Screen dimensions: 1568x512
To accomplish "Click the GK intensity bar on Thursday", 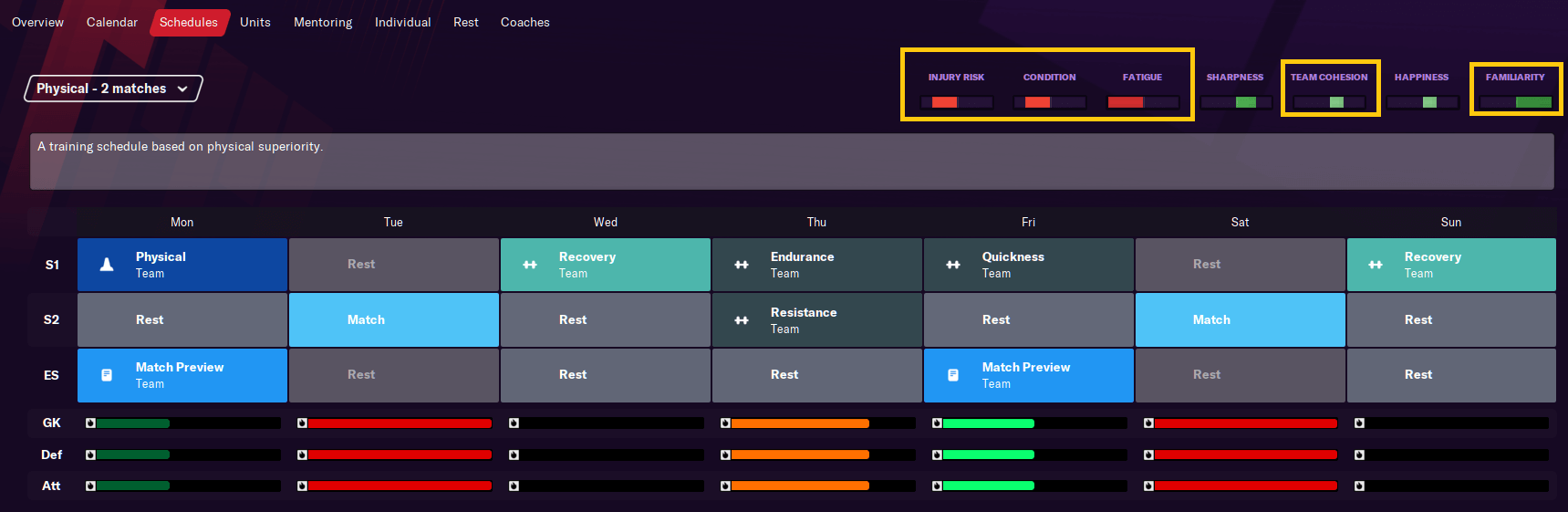I will pyautogui.click(x=824, y=423).
